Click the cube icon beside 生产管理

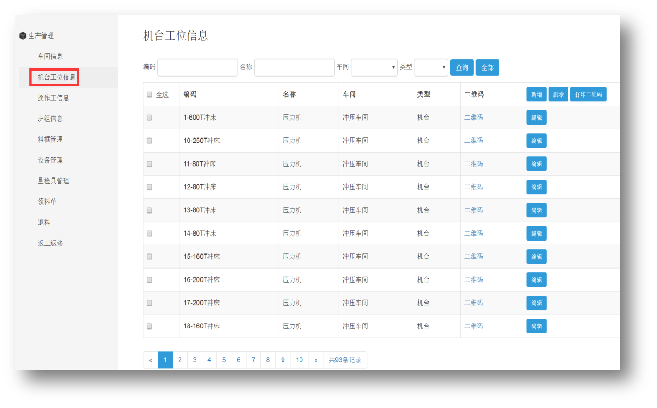pos(23,36)
